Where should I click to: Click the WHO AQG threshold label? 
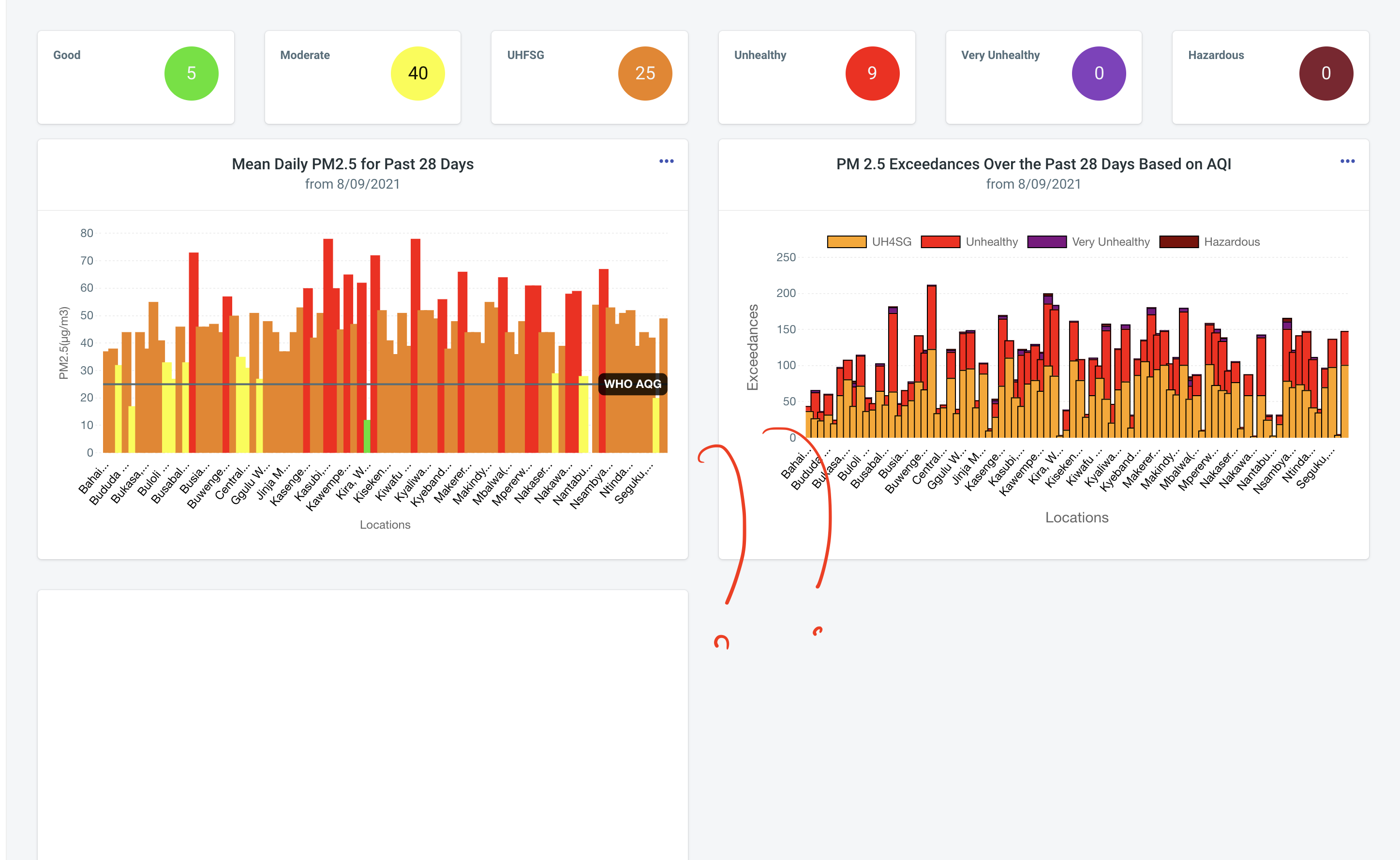click(633, 384)
